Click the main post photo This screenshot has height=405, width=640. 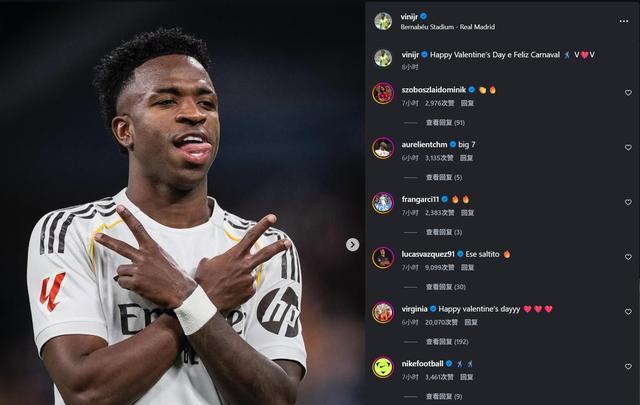point(182,202)
